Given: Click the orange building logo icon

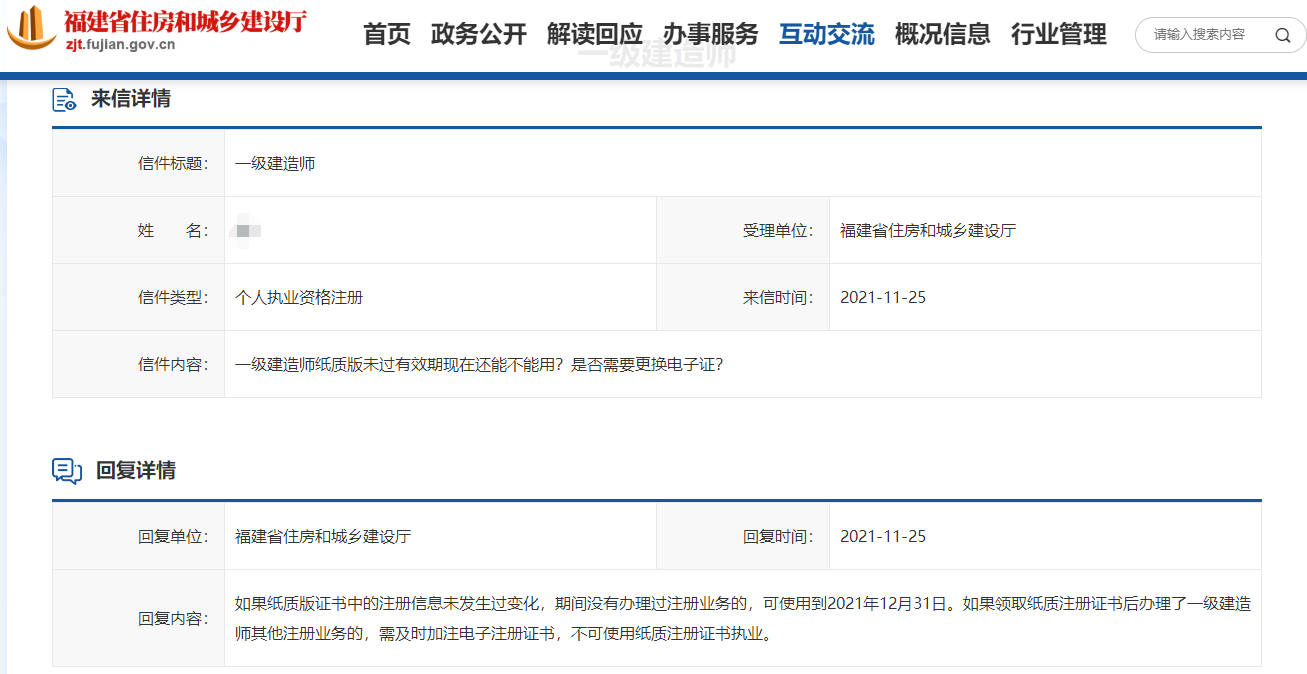Looking at the screenshot, I should tap(32, 28).
